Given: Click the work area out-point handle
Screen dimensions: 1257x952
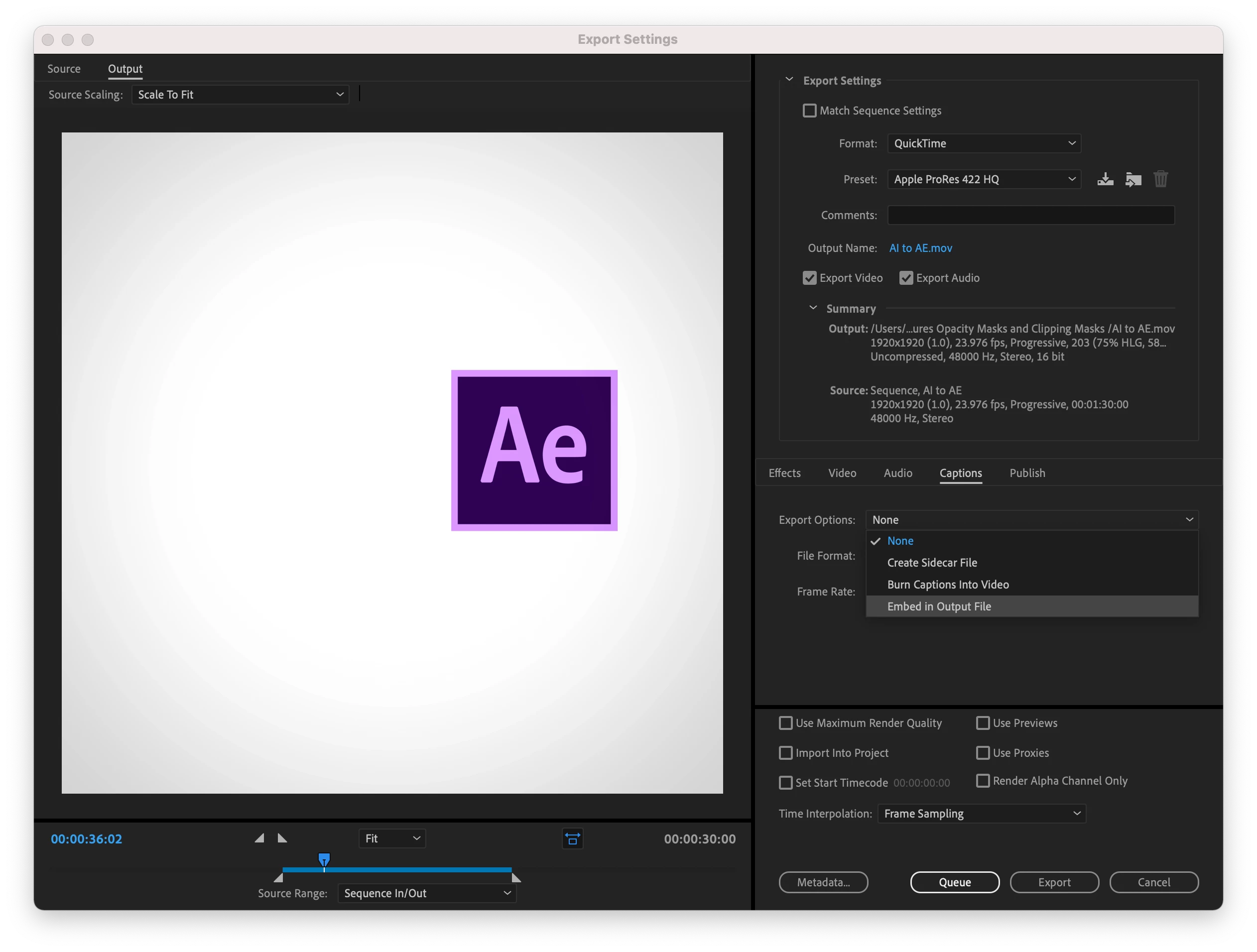Looking at the screenshot, I should (516, 878).
